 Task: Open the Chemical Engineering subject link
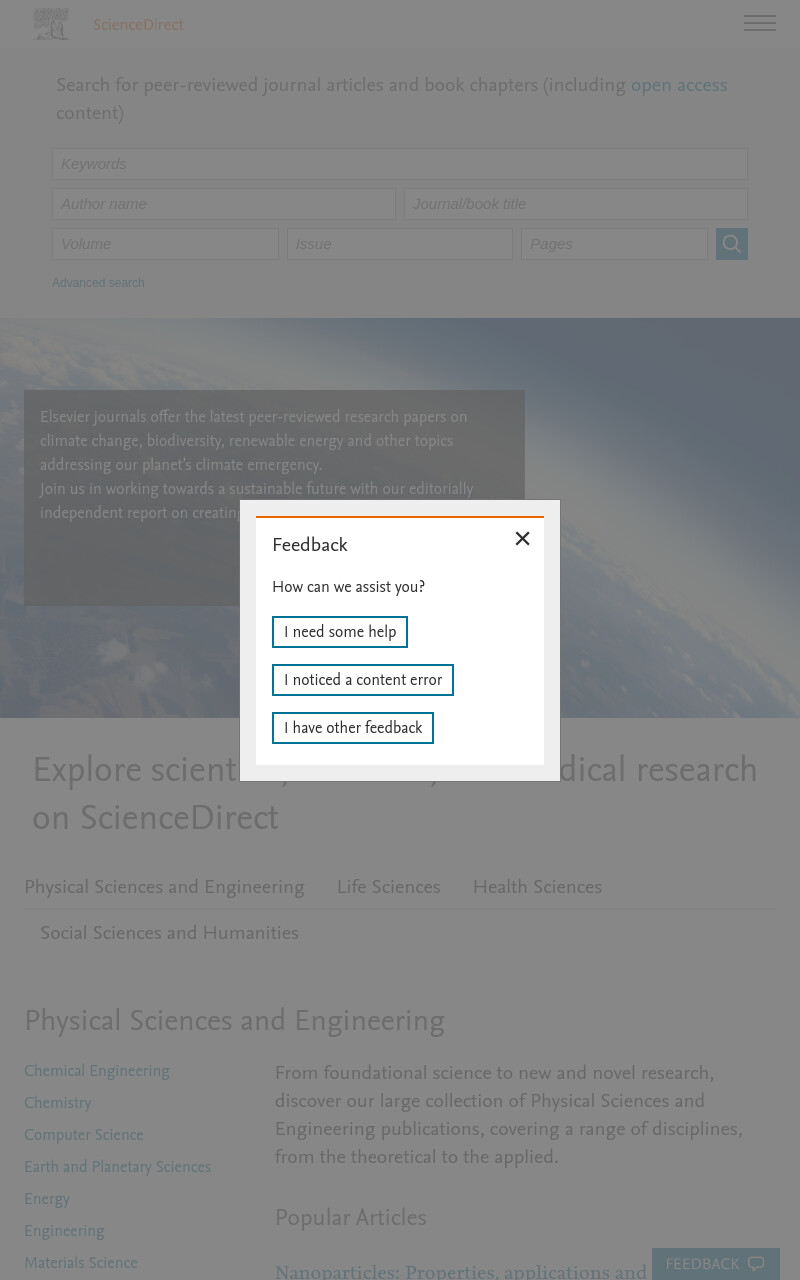point(97,1071)
